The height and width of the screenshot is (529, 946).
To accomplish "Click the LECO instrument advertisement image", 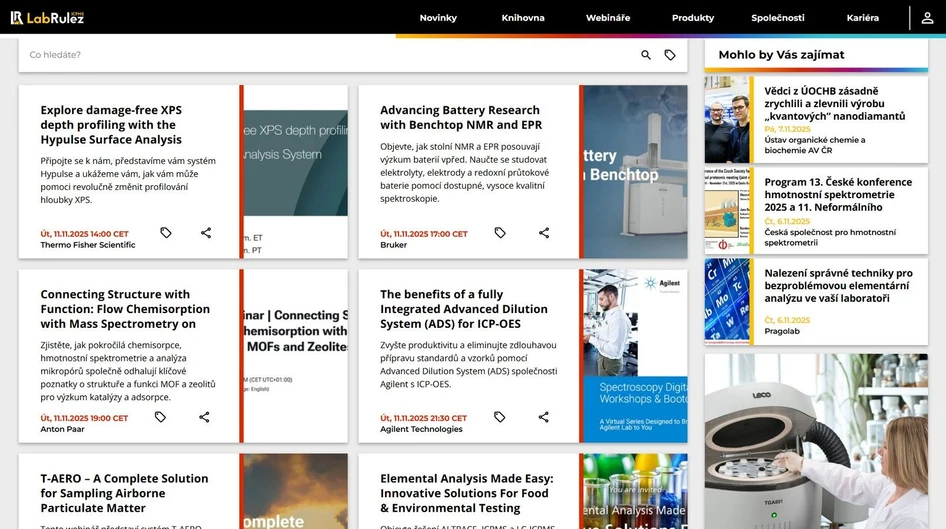I will pos(816,440).
